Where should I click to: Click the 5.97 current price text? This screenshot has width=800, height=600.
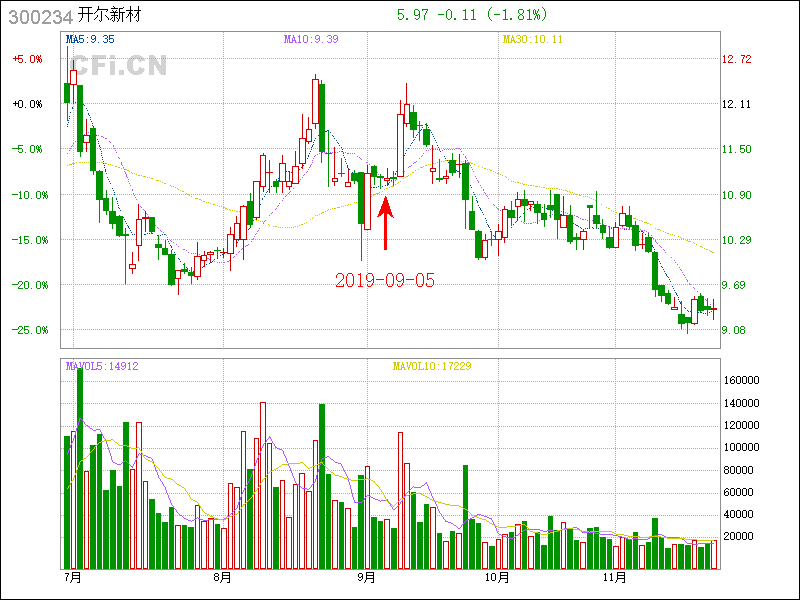click(412, 15)
